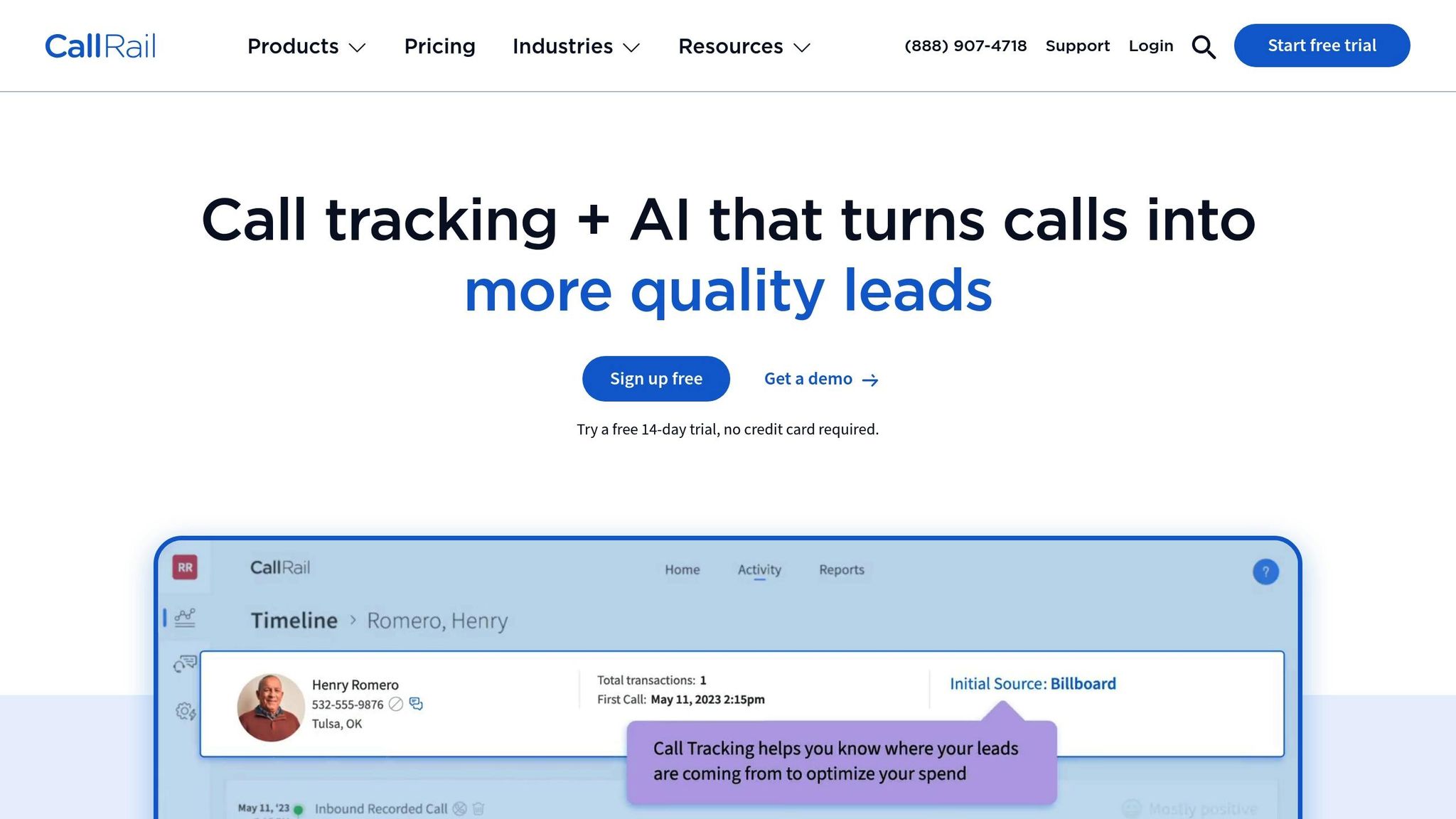Click the (888) 907-4718 phone number

pos(965,46)
